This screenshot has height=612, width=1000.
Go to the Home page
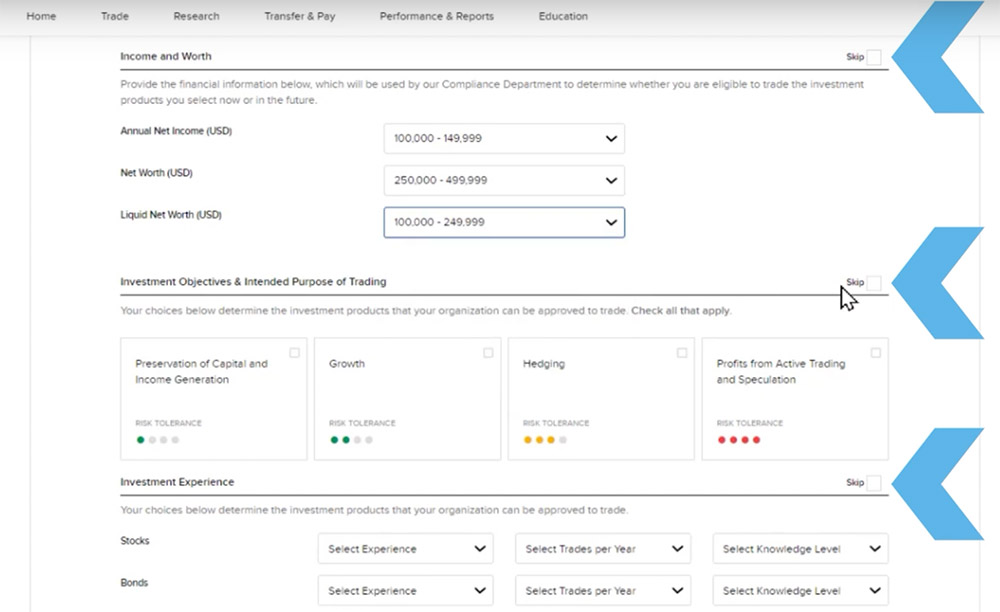coord(40,16)
